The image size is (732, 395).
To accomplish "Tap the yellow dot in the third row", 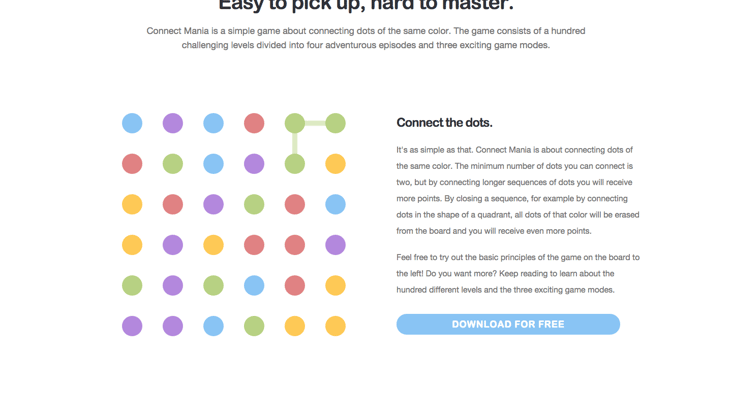I will (x=132, y=205).
